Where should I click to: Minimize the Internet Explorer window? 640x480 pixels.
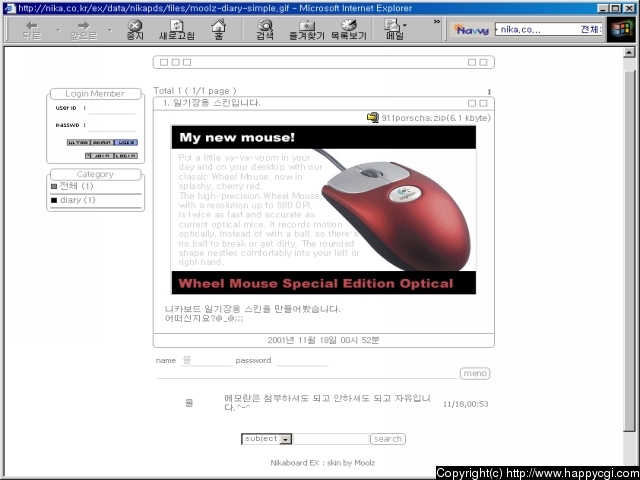tap(603, 8)
